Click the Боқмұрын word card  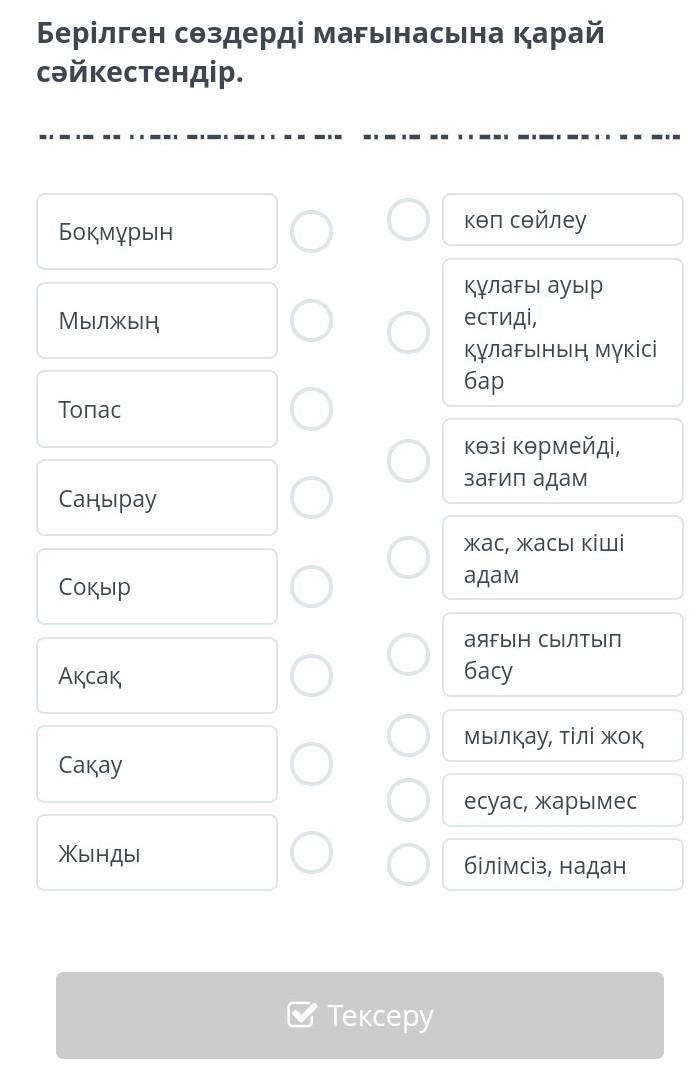pos(157,232)
